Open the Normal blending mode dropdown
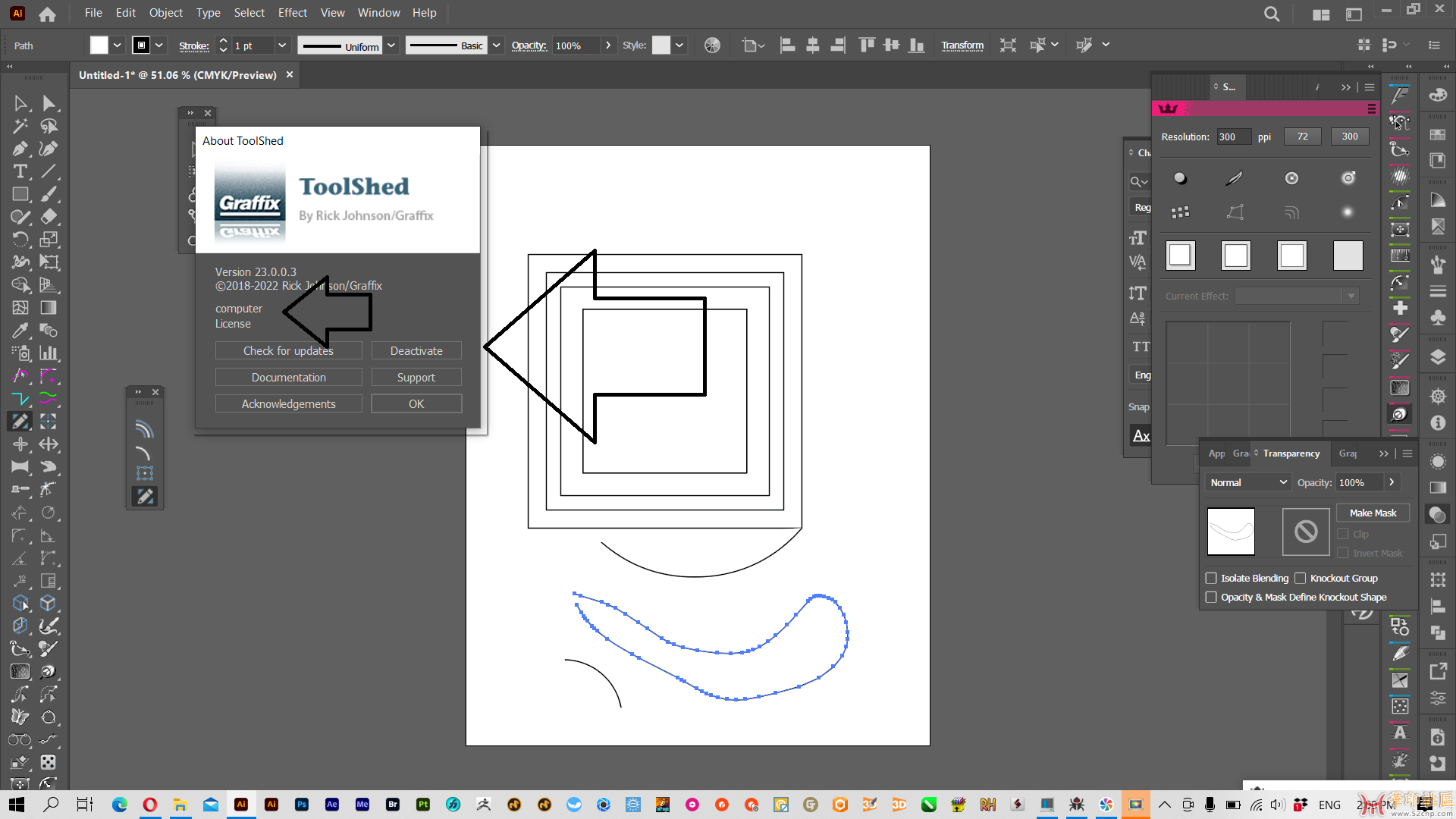 click(1248, 482)
